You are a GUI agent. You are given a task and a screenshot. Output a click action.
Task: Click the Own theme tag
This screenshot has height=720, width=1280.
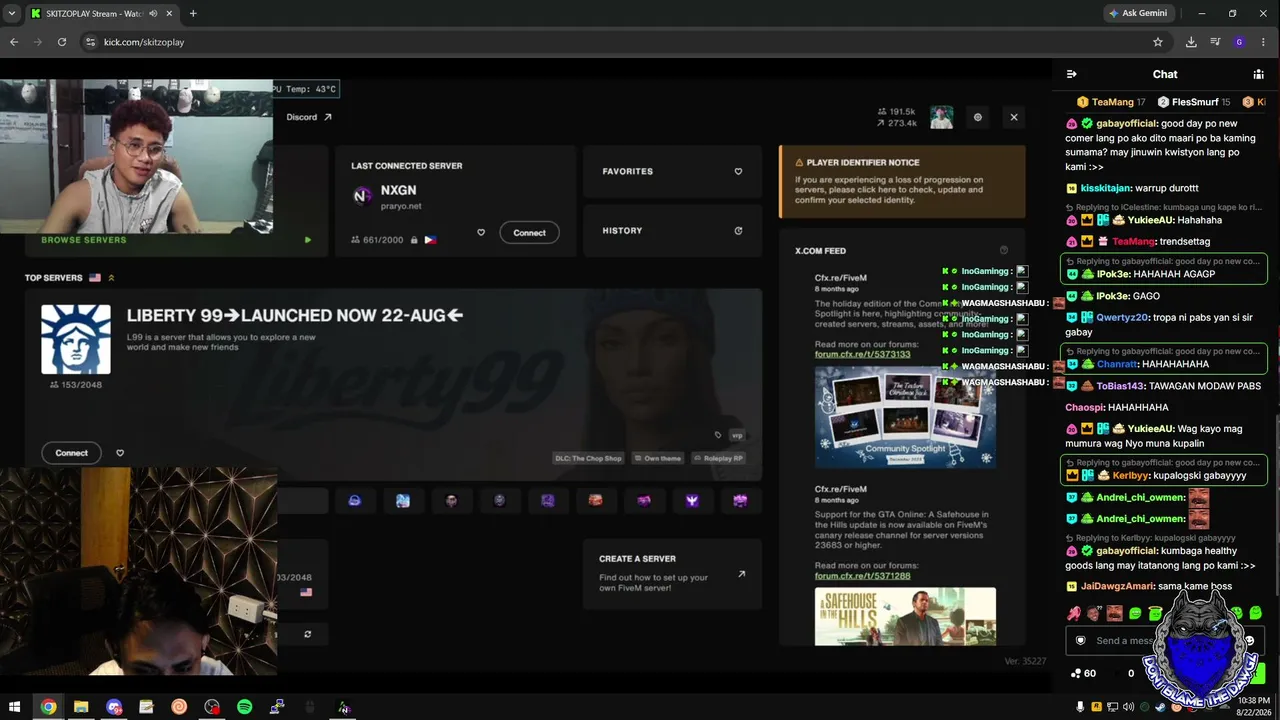click(x=658, y=458)
